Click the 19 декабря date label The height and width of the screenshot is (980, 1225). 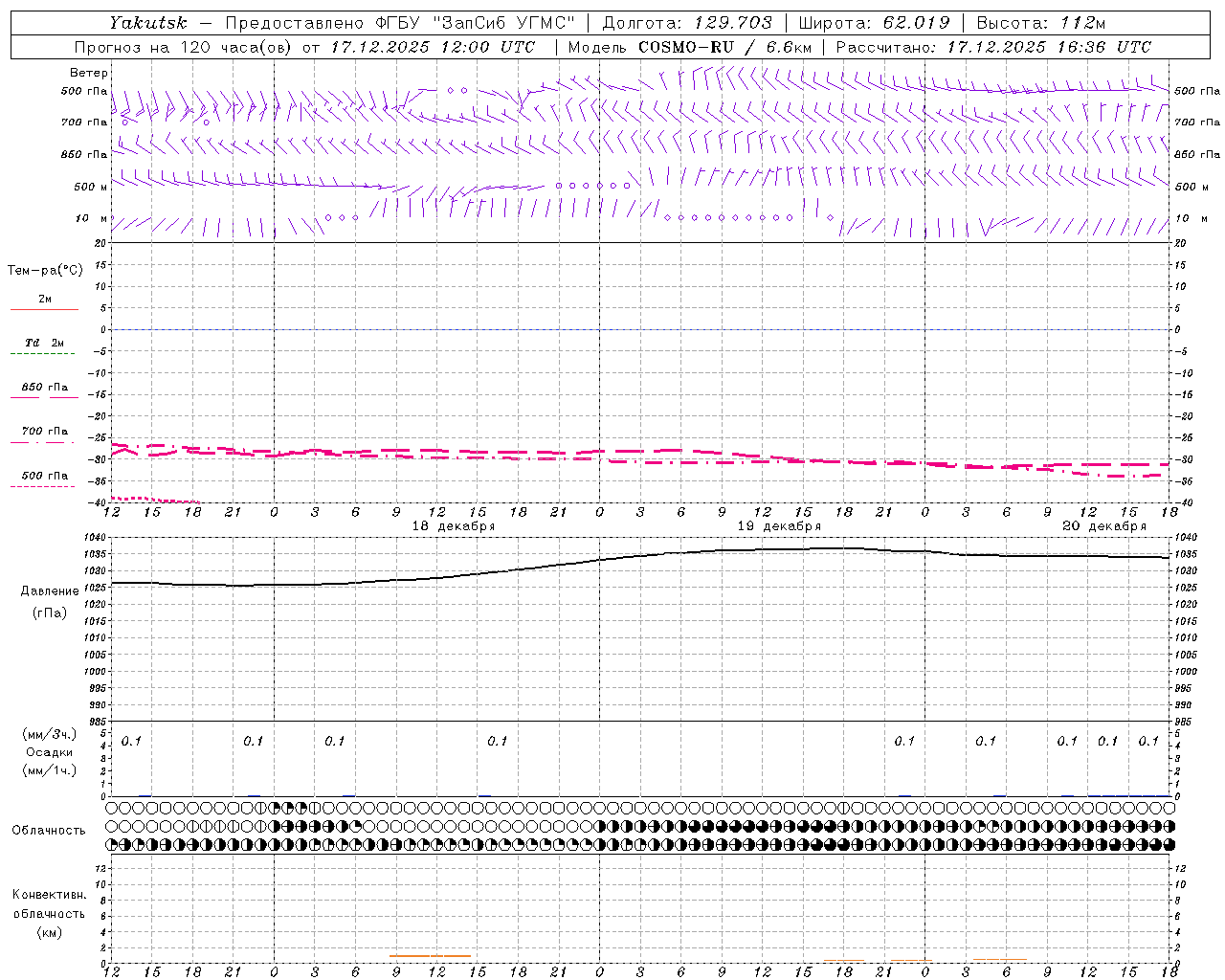point(779,526)
